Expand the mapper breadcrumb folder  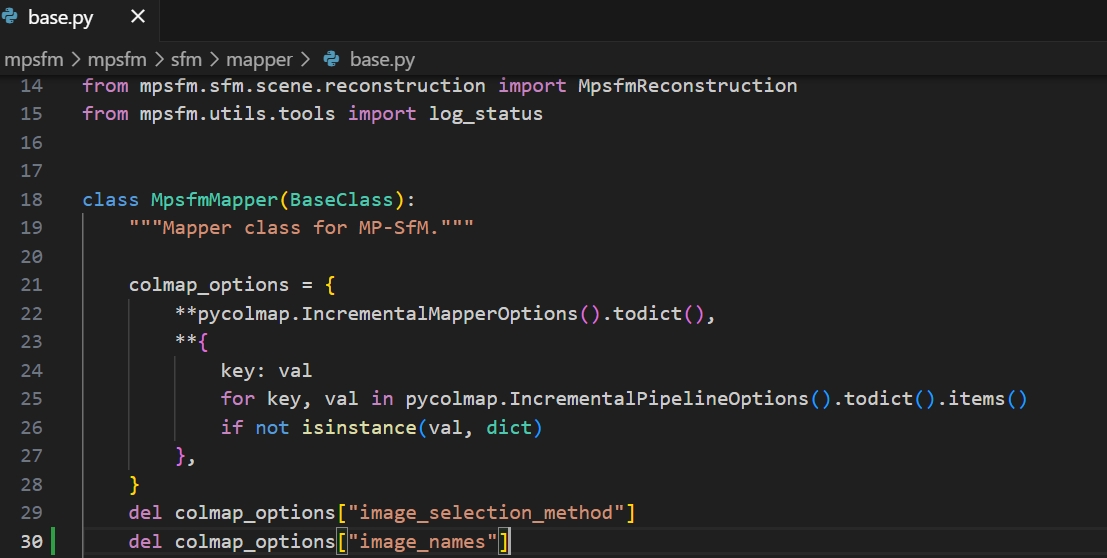click(258, 60)
